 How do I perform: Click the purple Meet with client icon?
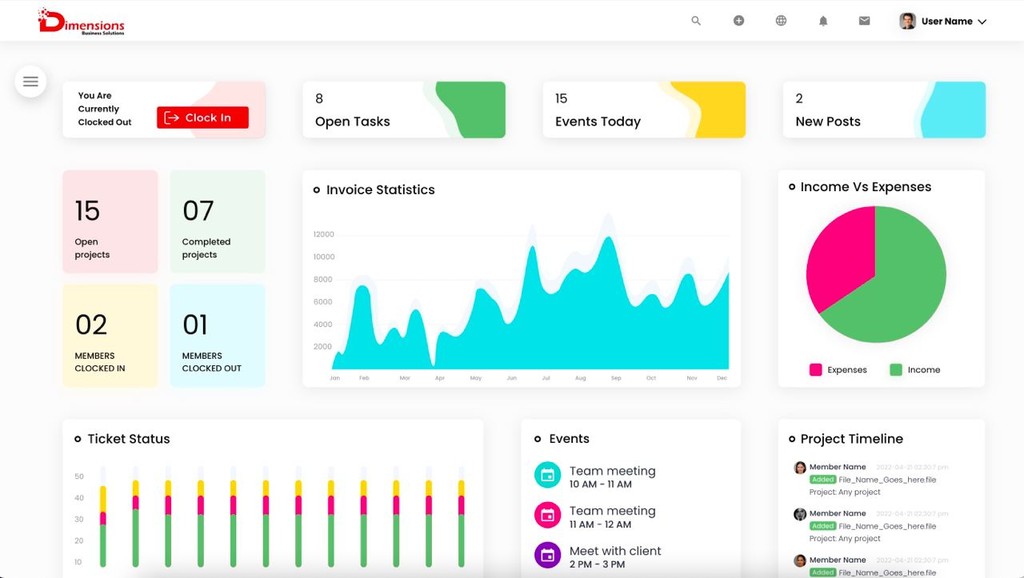547,555
